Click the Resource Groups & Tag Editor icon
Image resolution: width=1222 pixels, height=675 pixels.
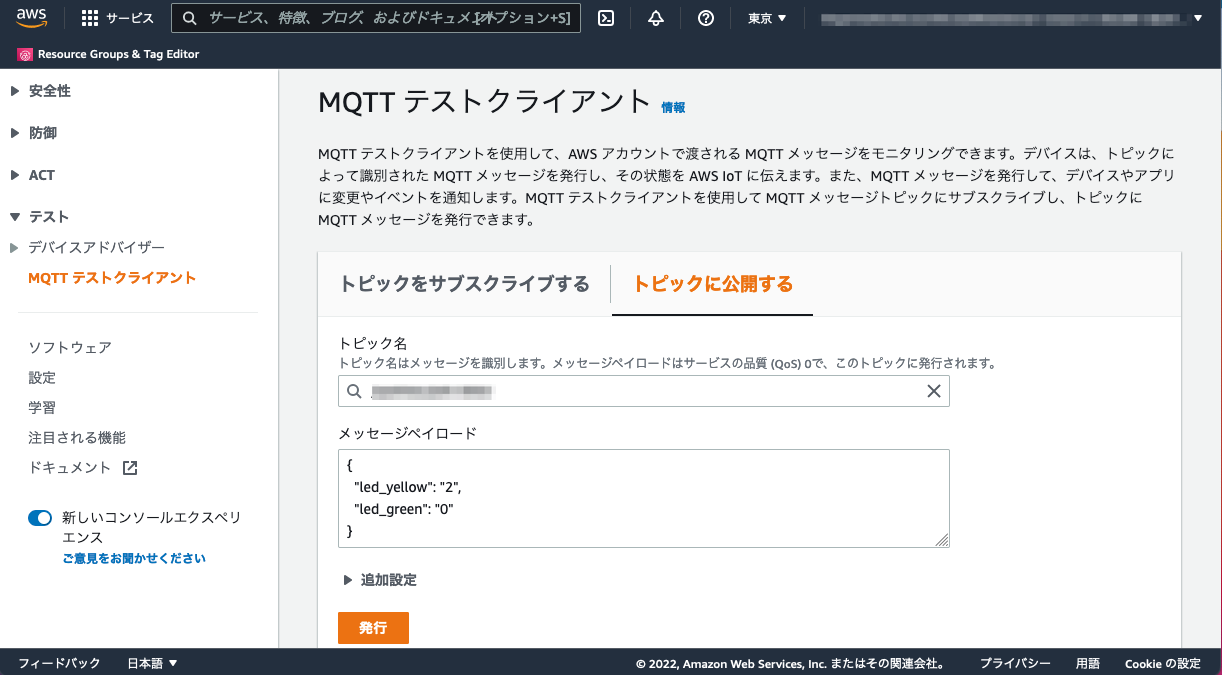point(25,54)
